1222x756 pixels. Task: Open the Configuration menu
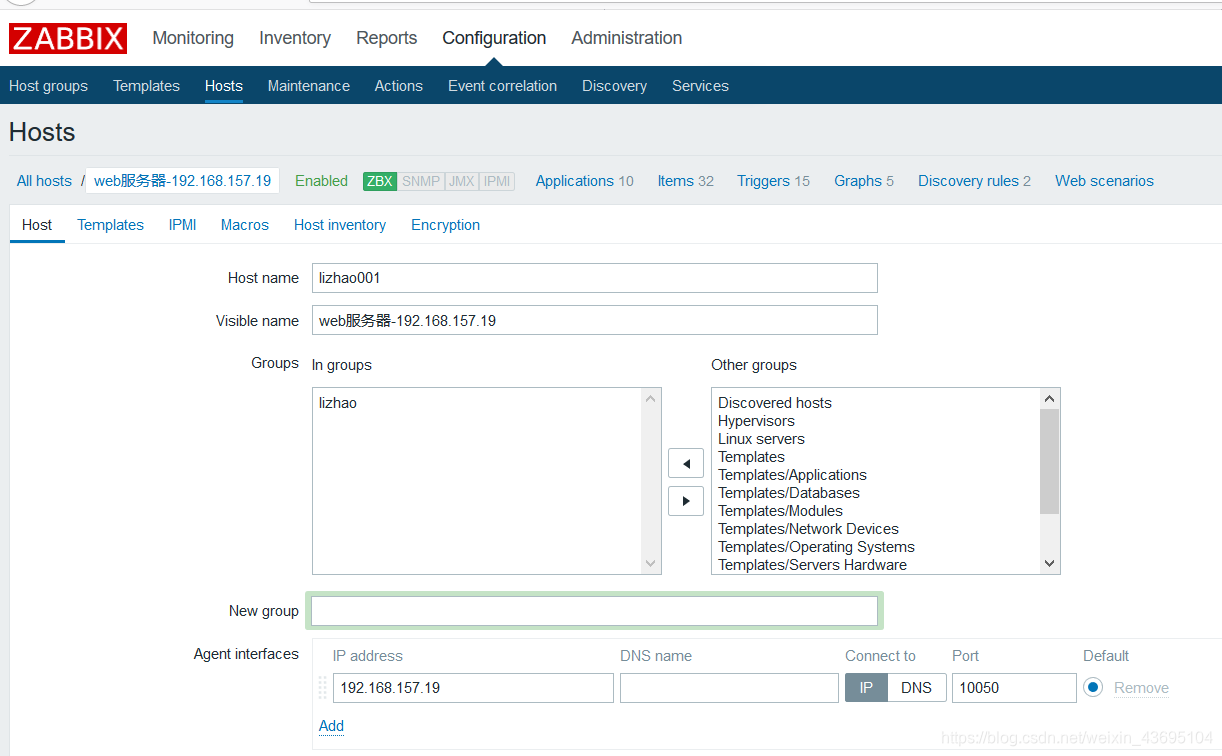click(x=494, y=38)
